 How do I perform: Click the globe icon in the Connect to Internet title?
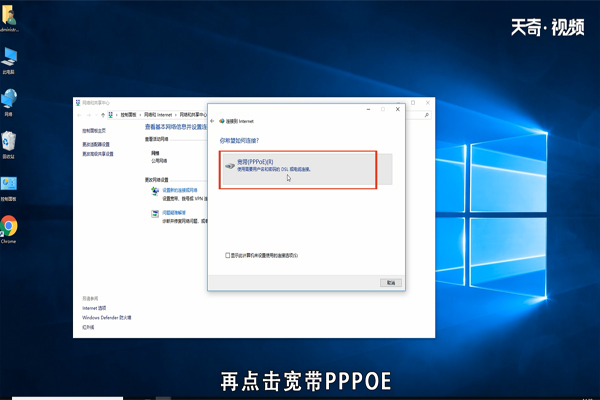click(222, 121)
